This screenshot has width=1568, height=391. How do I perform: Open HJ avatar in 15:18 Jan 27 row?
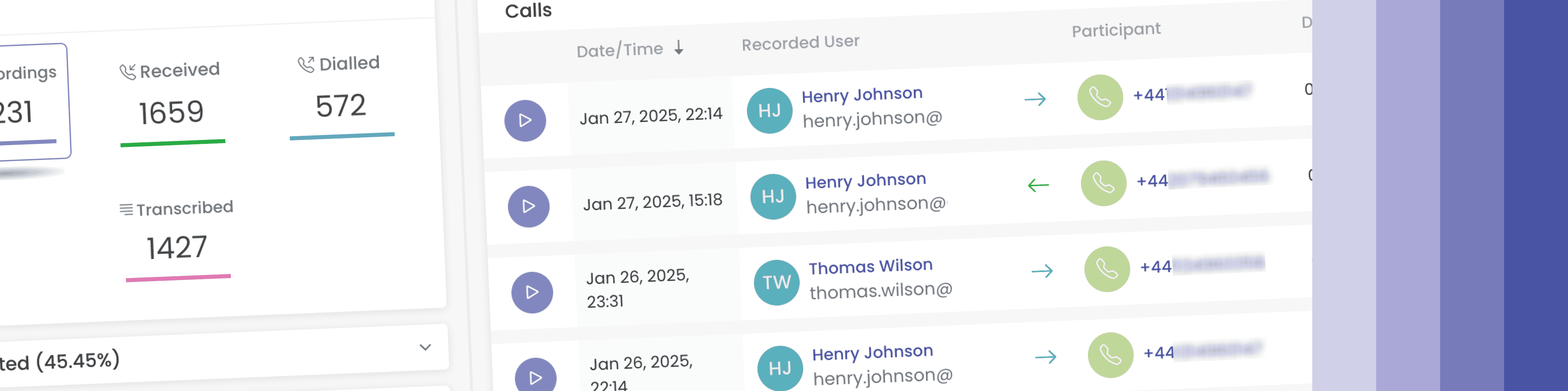(x=773, y=196)
